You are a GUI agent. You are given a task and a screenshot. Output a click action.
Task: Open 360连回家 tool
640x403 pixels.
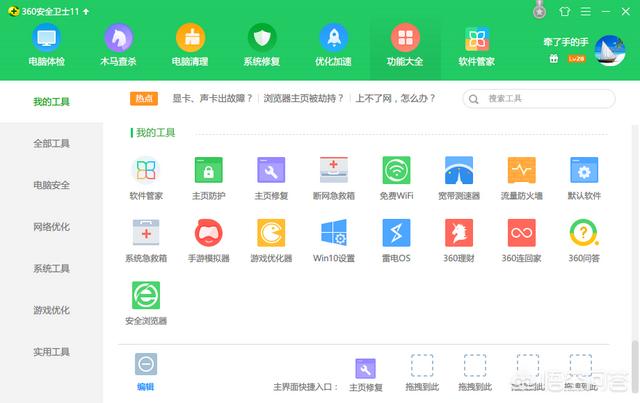point(522,240)
